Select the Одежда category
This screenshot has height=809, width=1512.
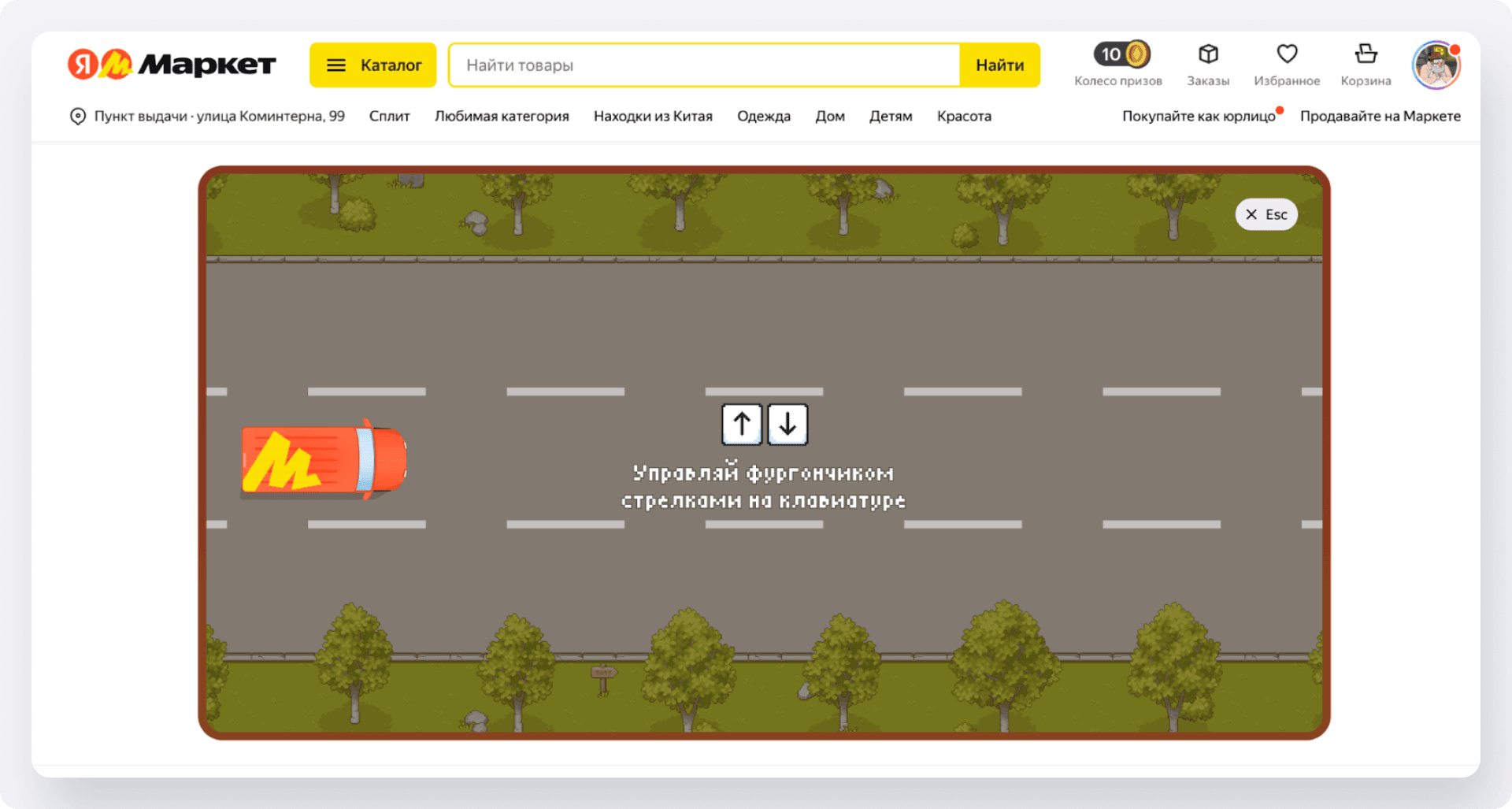[763, 117]
